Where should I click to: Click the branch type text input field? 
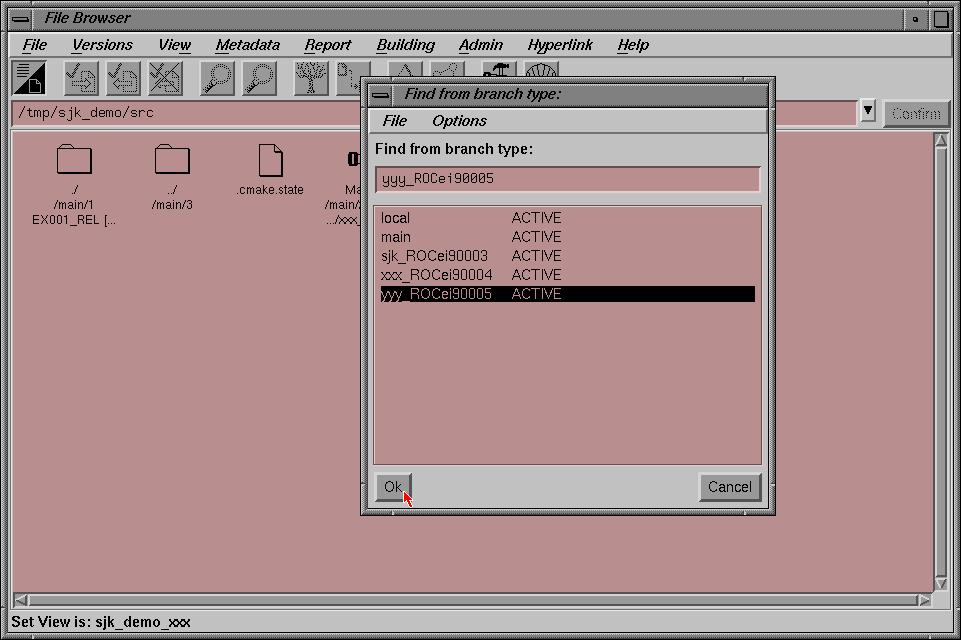coord(567,179)
